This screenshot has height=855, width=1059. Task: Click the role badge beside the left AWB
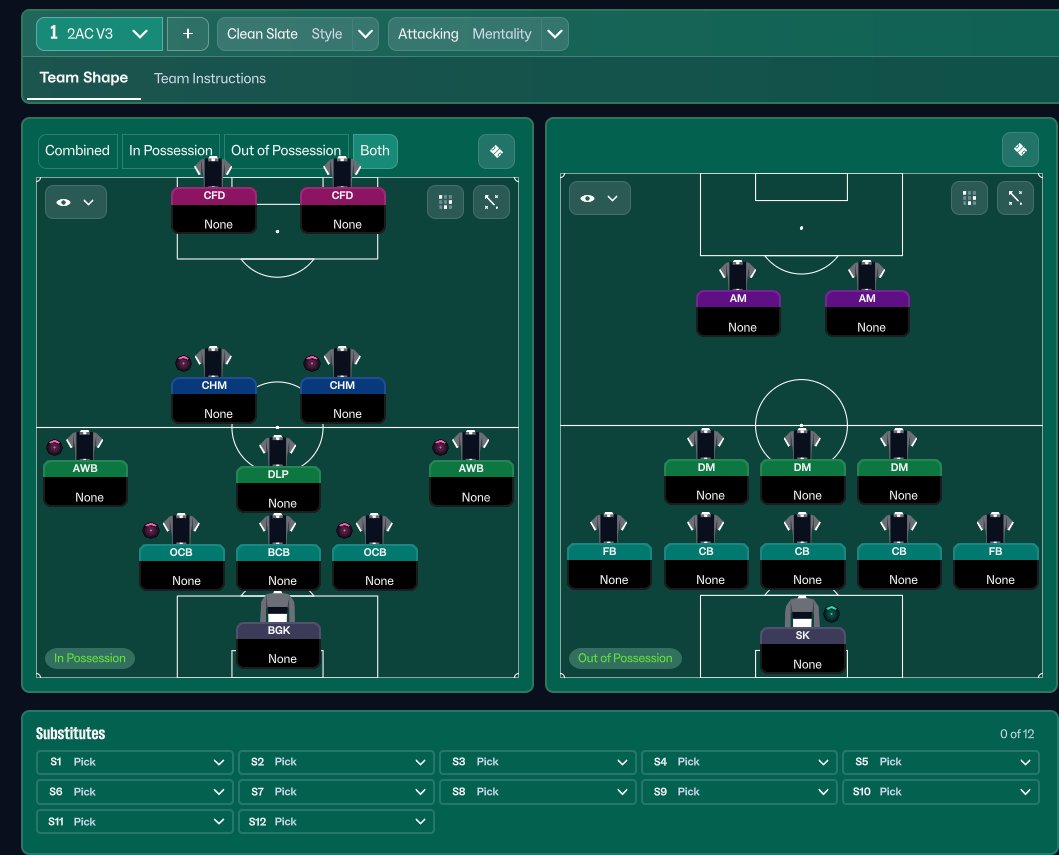click(54, 446)
